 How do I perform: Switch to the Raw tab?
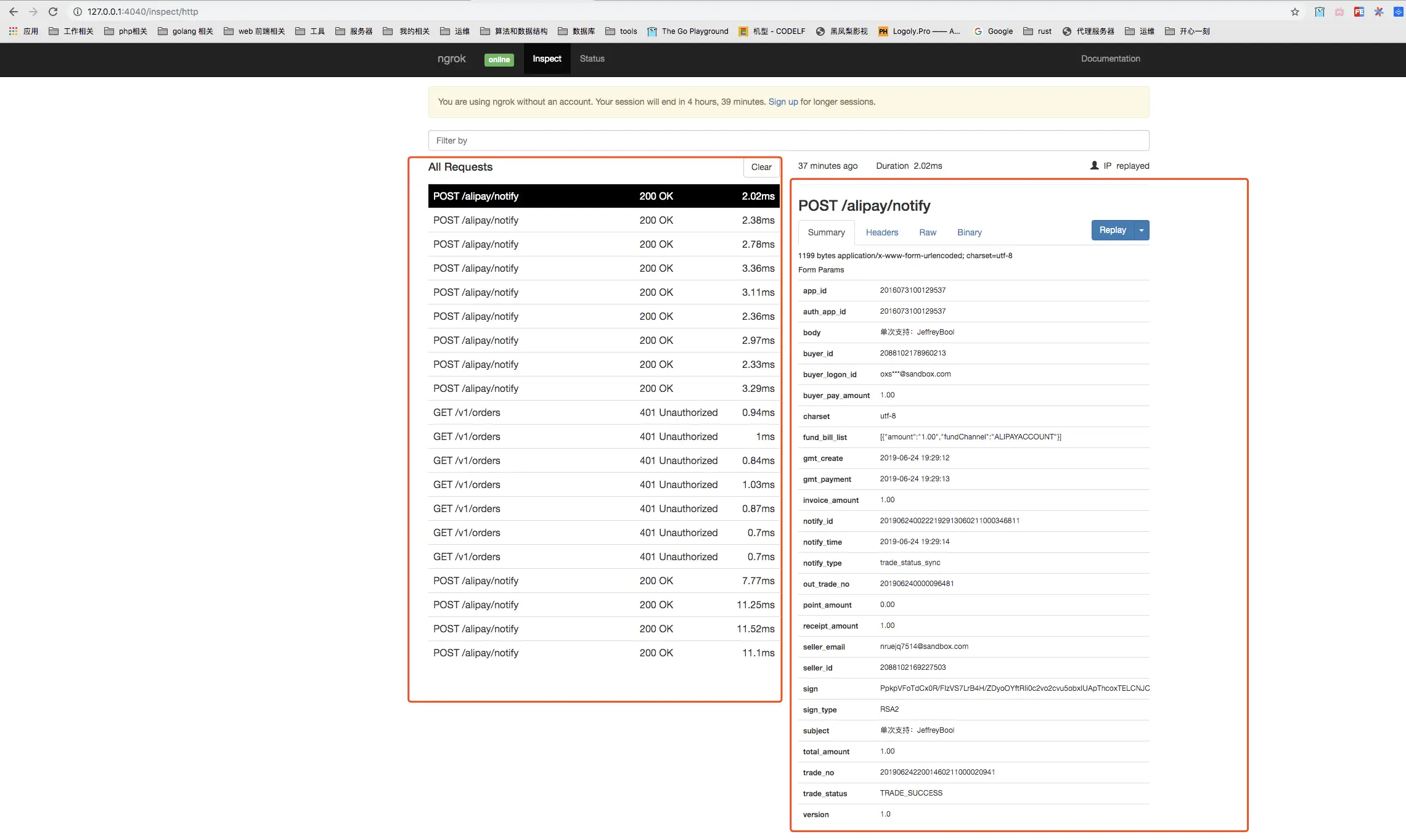coord(927,233)
